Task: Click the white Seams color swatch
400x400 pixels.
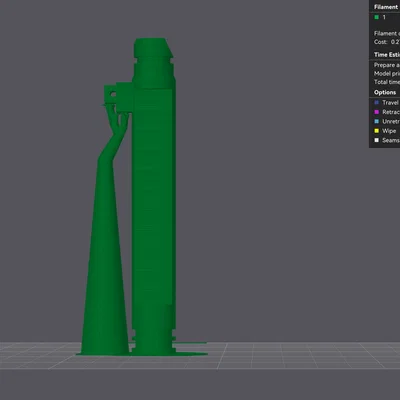Action: (377, 140)
